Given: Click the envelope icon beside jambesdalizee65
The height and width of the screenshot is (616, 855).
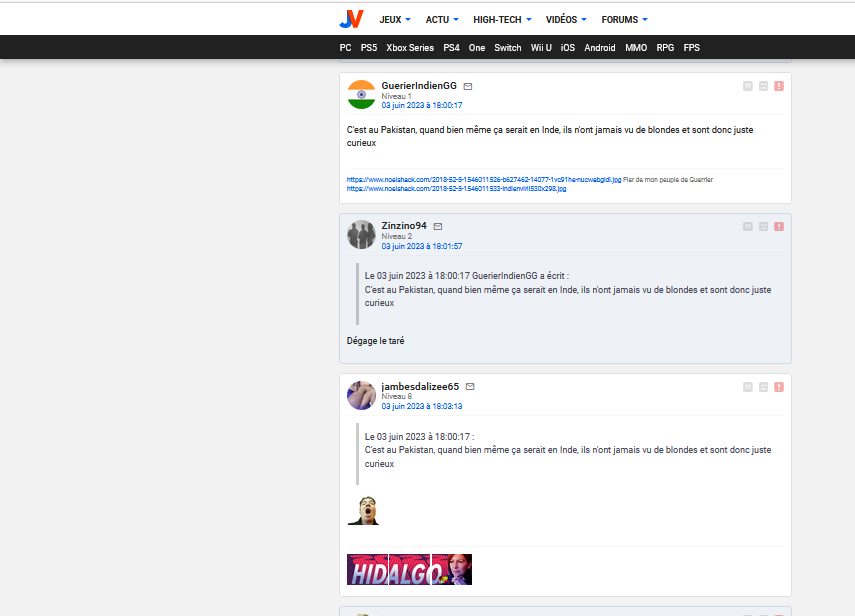Looking at the screenshot, I should coord(470,386).
